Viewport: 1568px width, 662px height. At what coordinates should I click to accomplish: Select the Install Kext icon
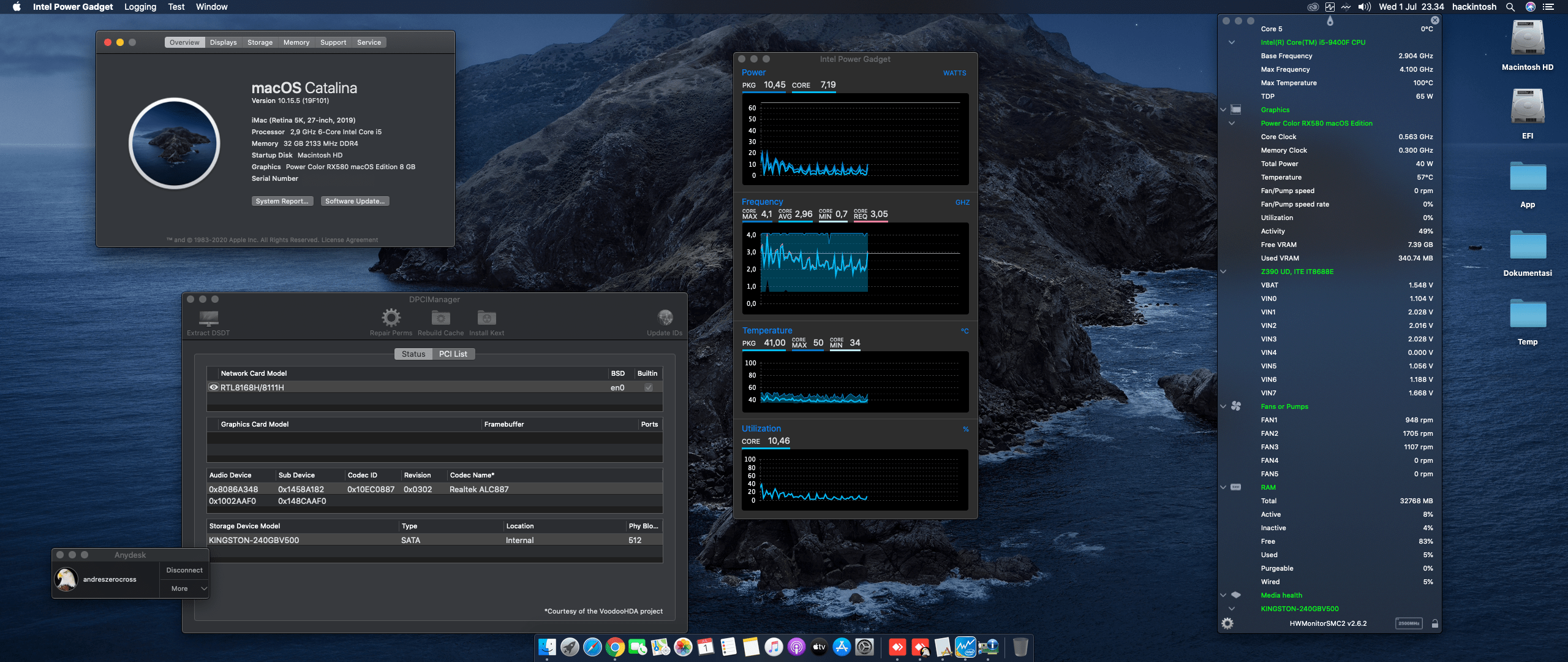tap(486, 318)
